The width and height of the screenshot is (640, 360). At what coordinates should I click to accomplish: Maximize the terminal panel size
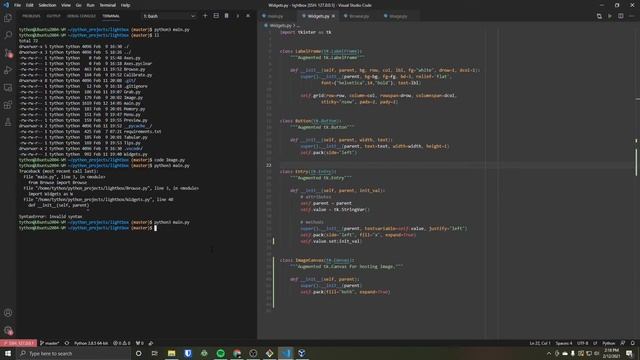[x=238, y=16]
